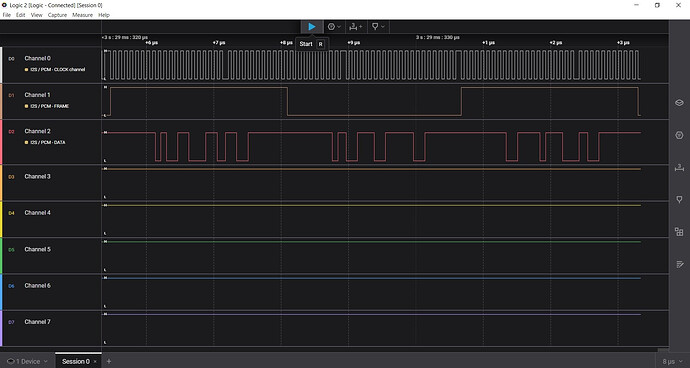Click the Channel 1 FRAME waveform's low segment
Viewport: 690px width, 368px height.
(374, 115)
